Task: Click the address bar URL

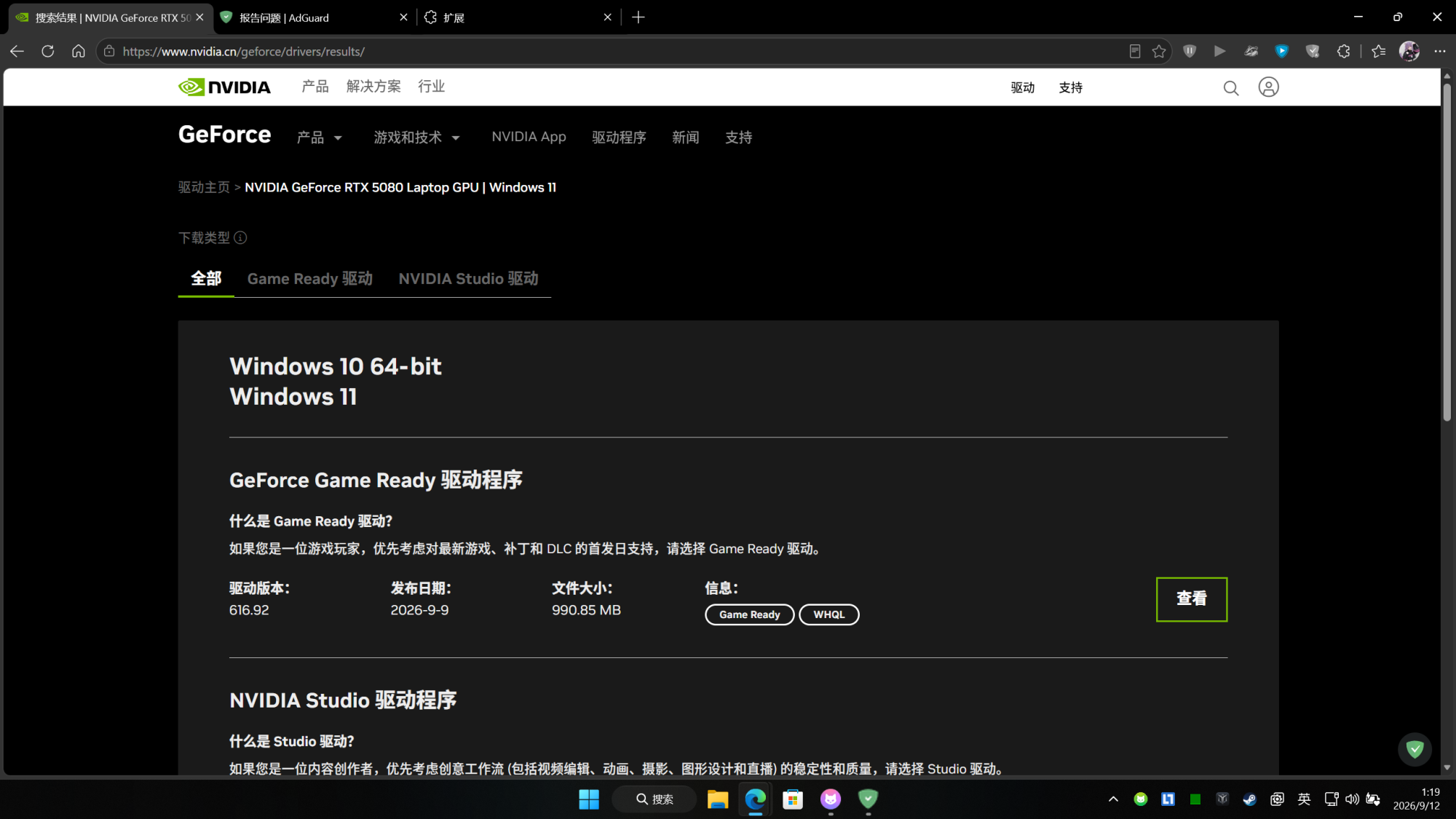Action: 244,52
